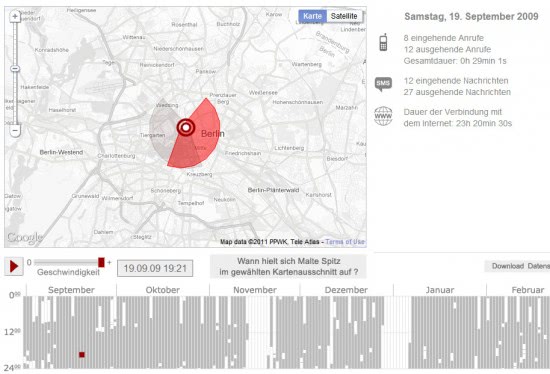
Task: Start the playback with the red play button
Action: coord(14,266)
